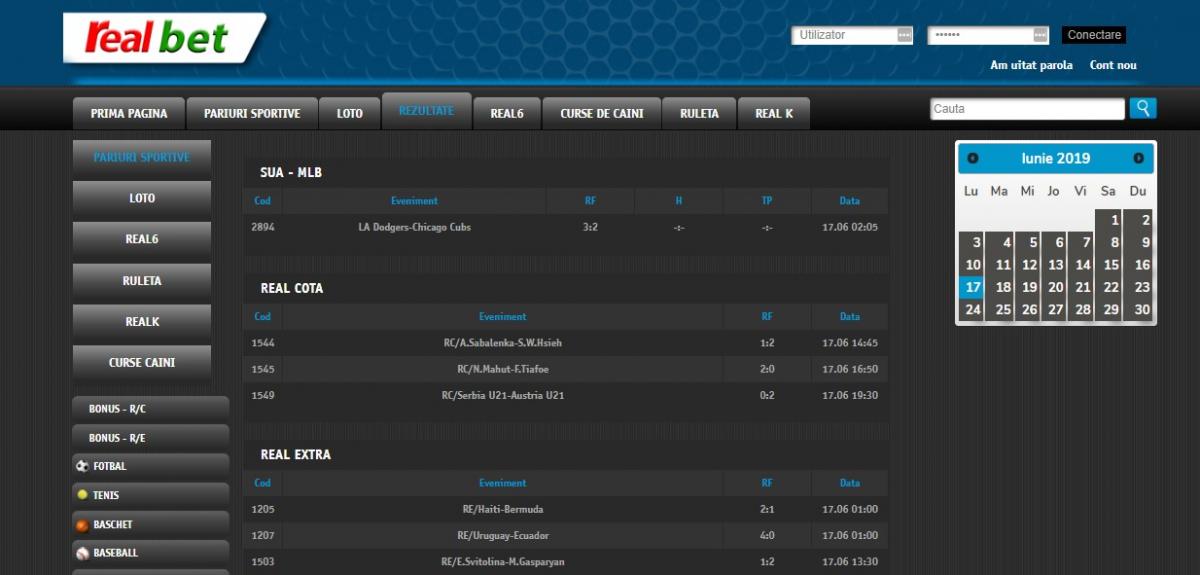
Task: Focus the password input field
Action: [989, 35]
